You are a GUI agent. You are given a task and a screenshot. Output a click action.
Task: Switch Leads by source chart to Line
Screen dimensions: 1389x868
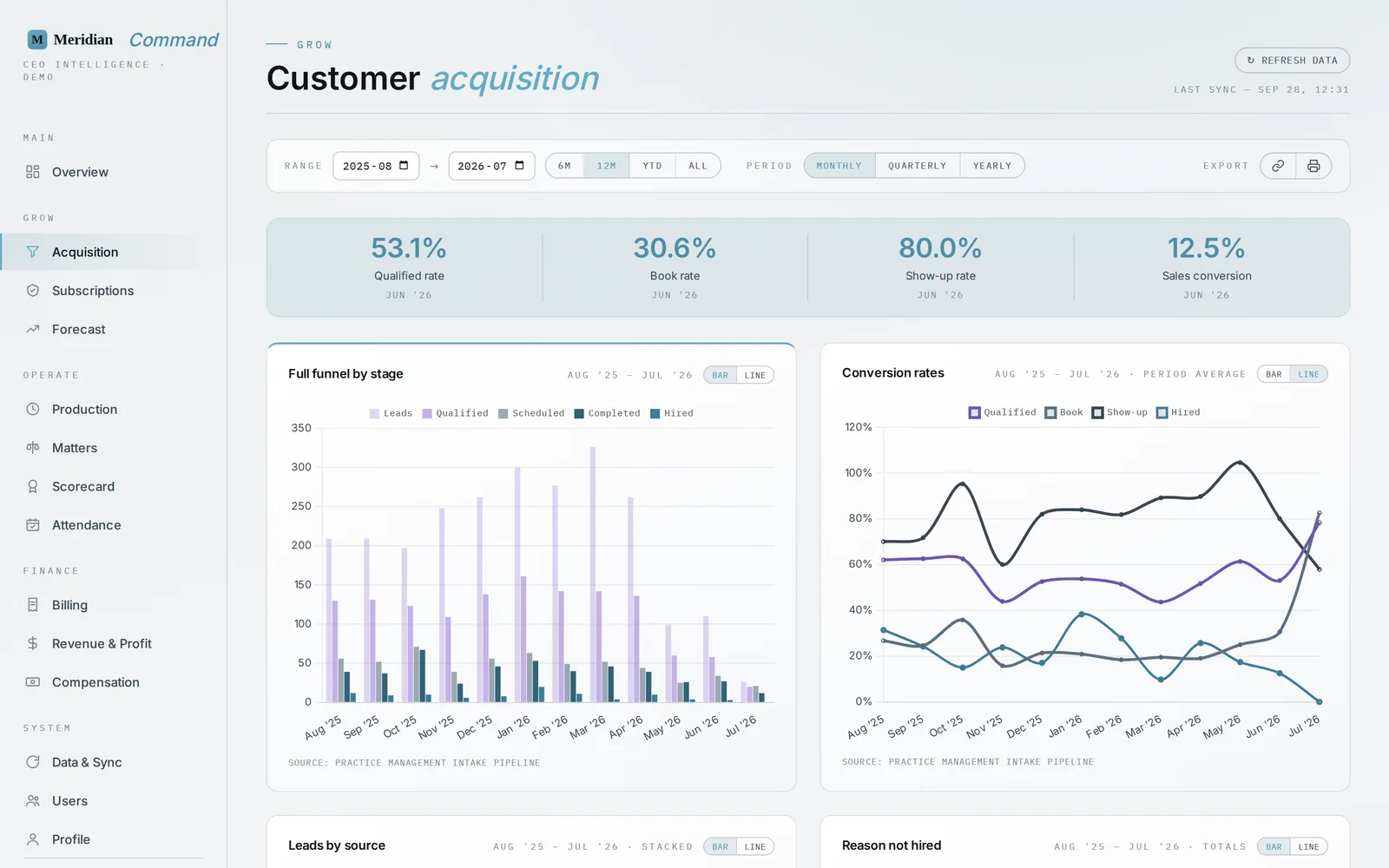pyautogui.click(x=755, y=846)
